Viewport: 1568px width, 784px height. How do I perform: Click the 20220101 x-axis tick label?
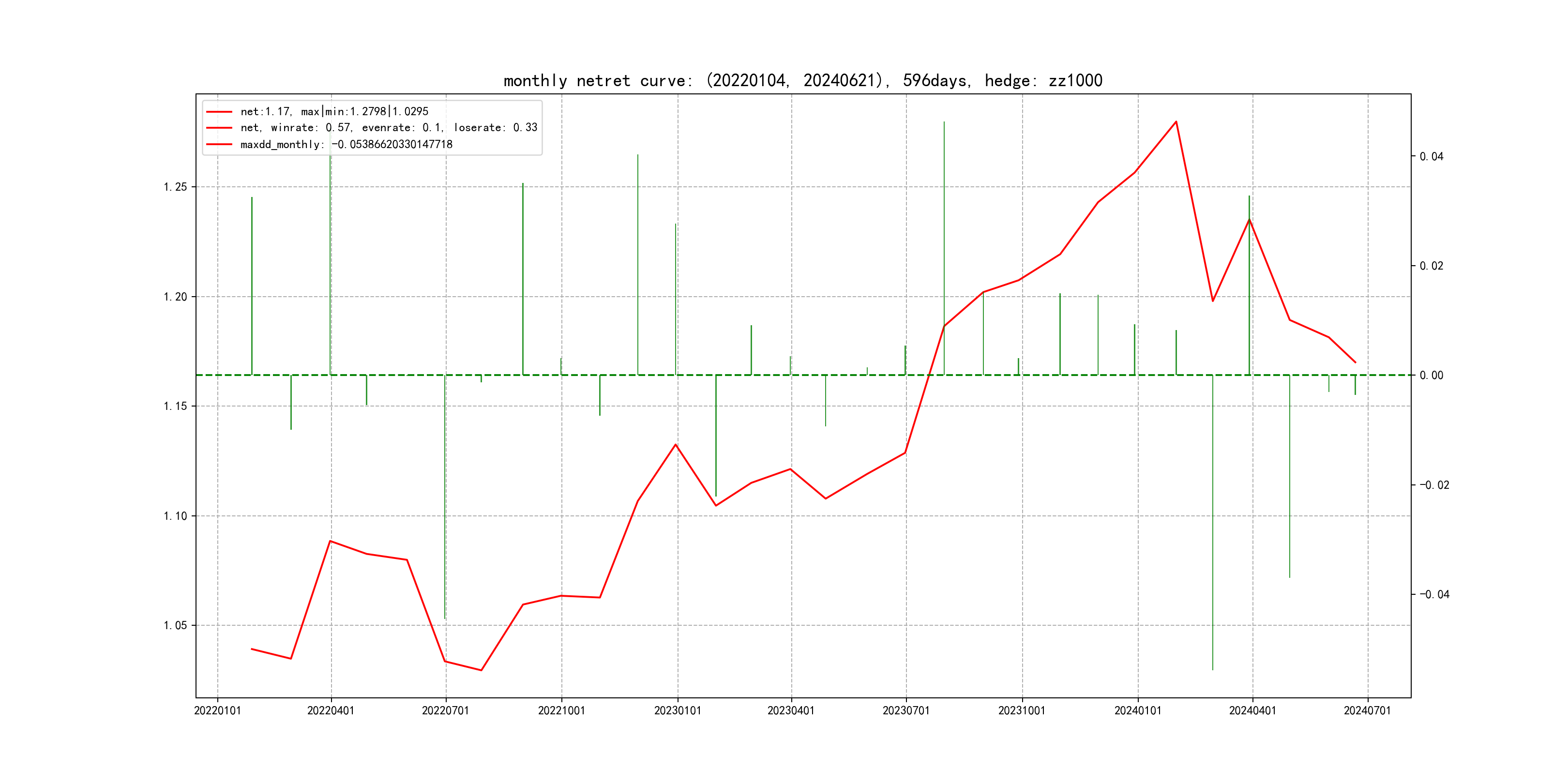click(217, 710)
